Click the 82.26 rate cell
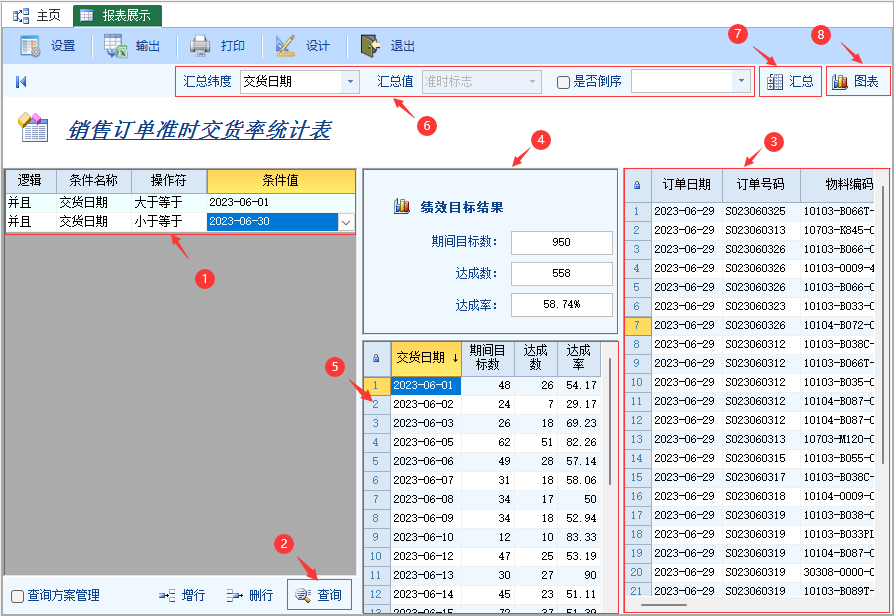The image size is (894, 616). pyautogui.click(x=579, y=442)
